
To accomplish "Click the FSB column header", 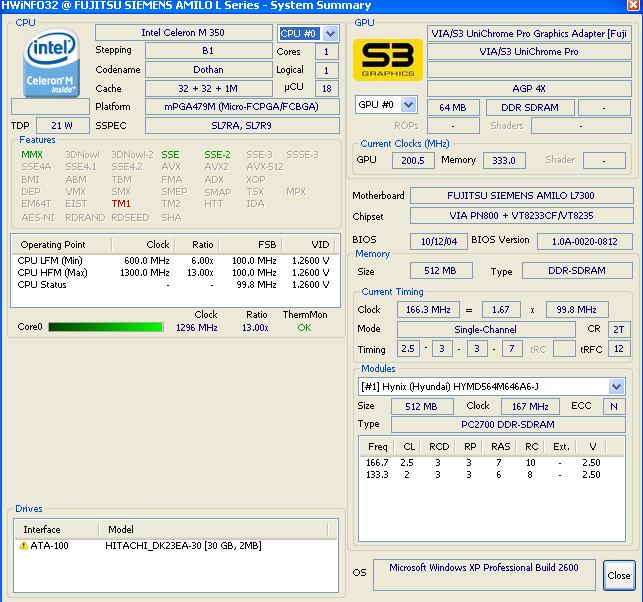I will 250,245.
